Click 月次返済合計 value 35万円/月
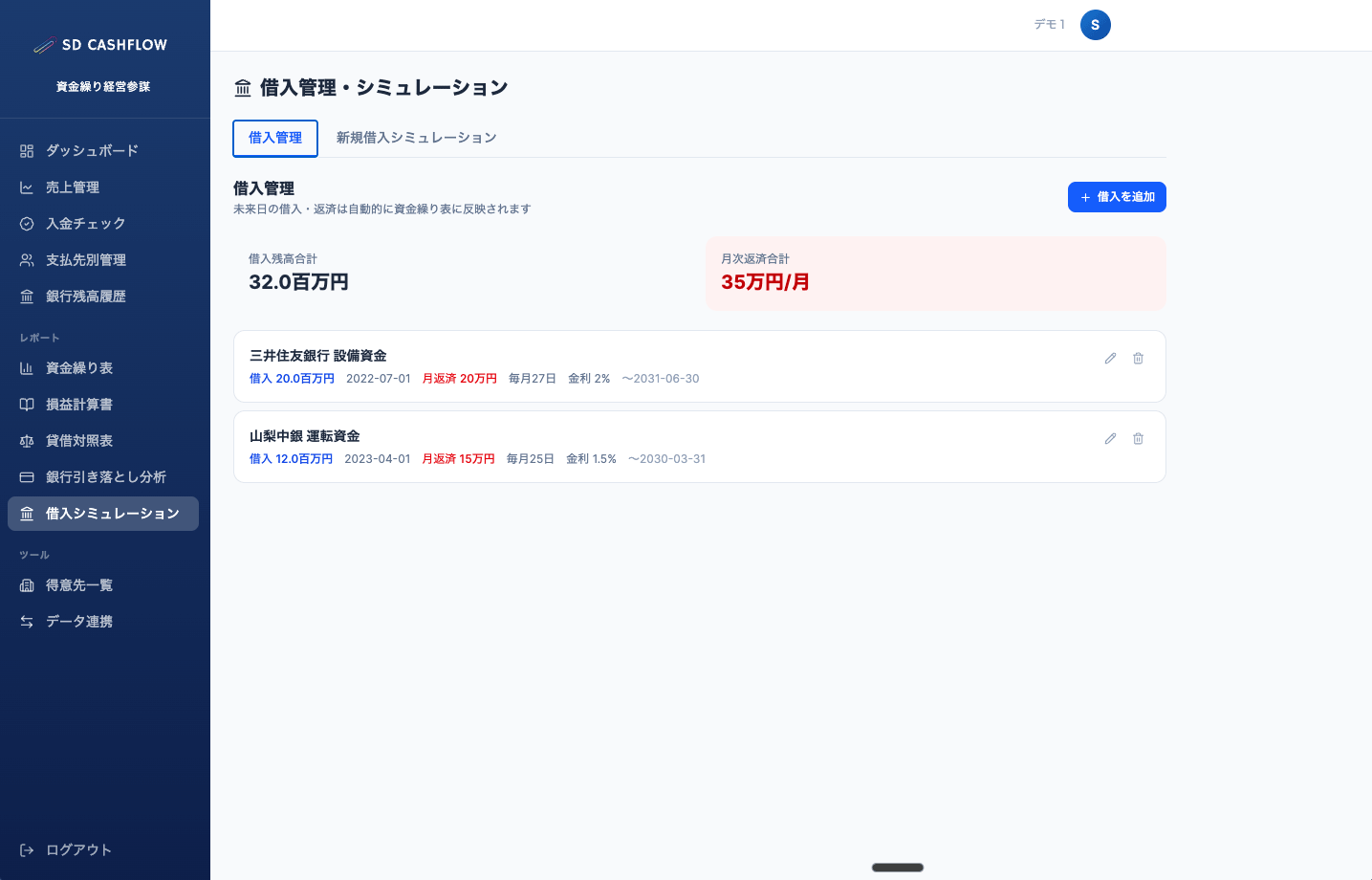Image resolution: width=1372 pixels, height=880 pixels. (x=765, y=282)
